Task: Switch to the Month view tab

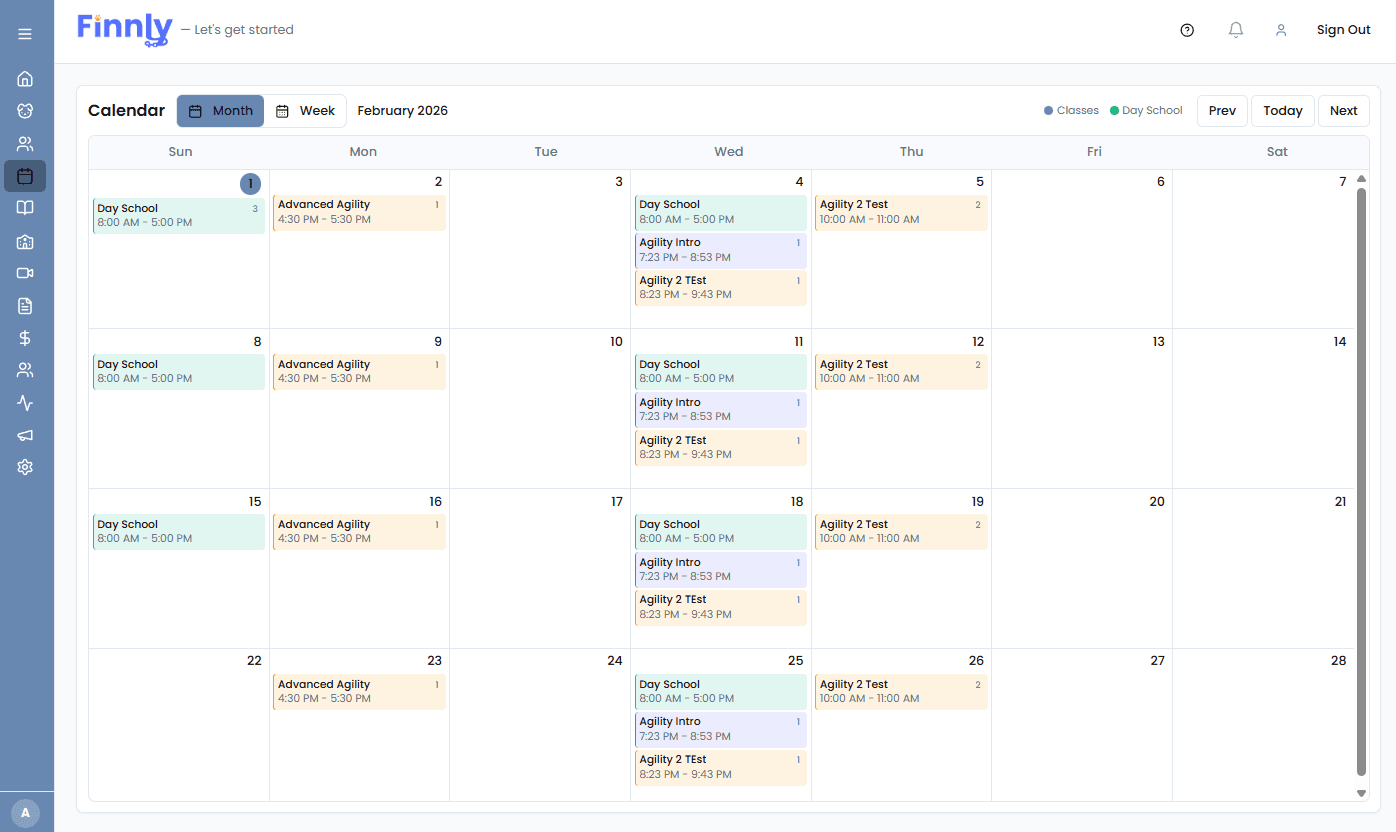Action: tap(220, 110)
